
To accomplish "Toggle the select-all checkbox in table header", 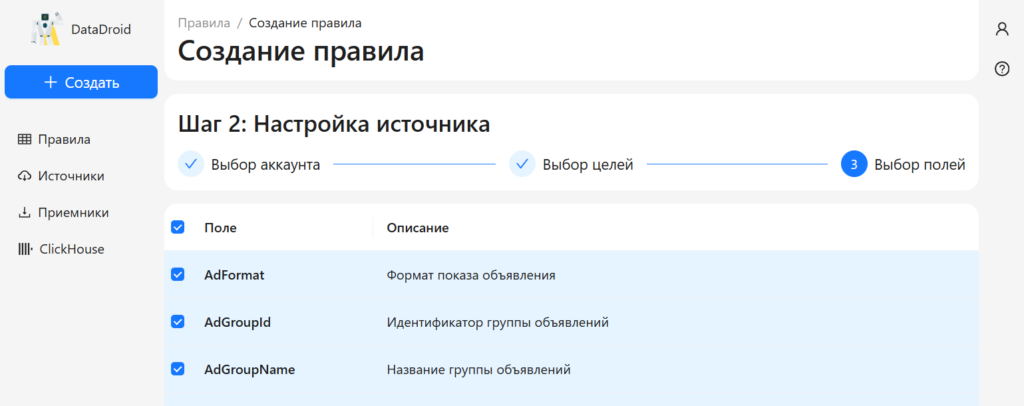I will [178, 227].
